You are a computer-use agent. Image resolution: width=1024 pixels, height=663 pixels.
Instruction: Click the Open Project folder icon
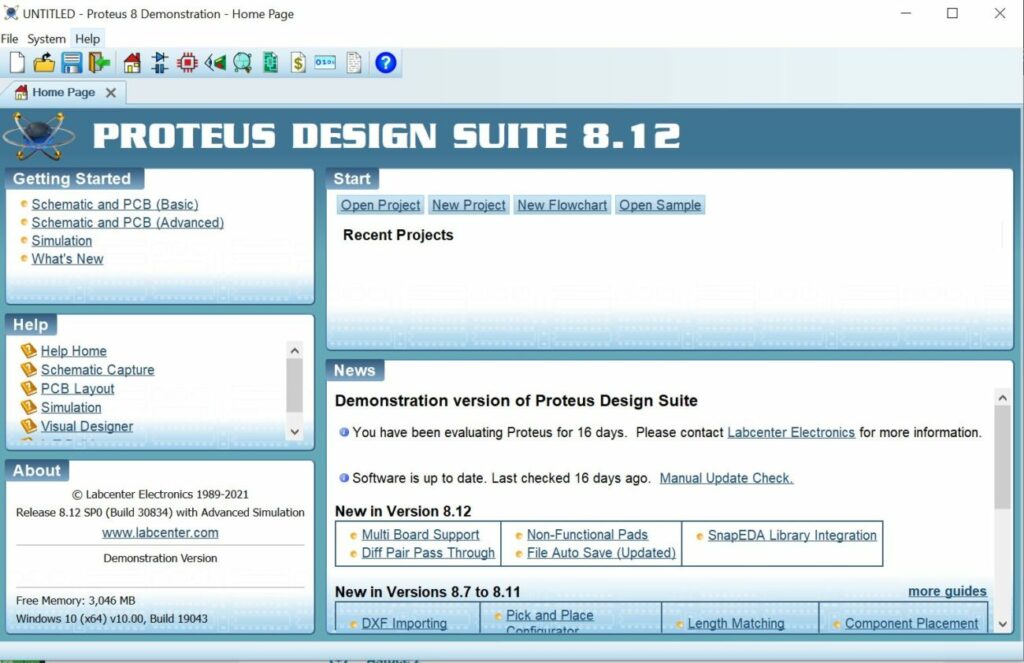coord(44,63)
